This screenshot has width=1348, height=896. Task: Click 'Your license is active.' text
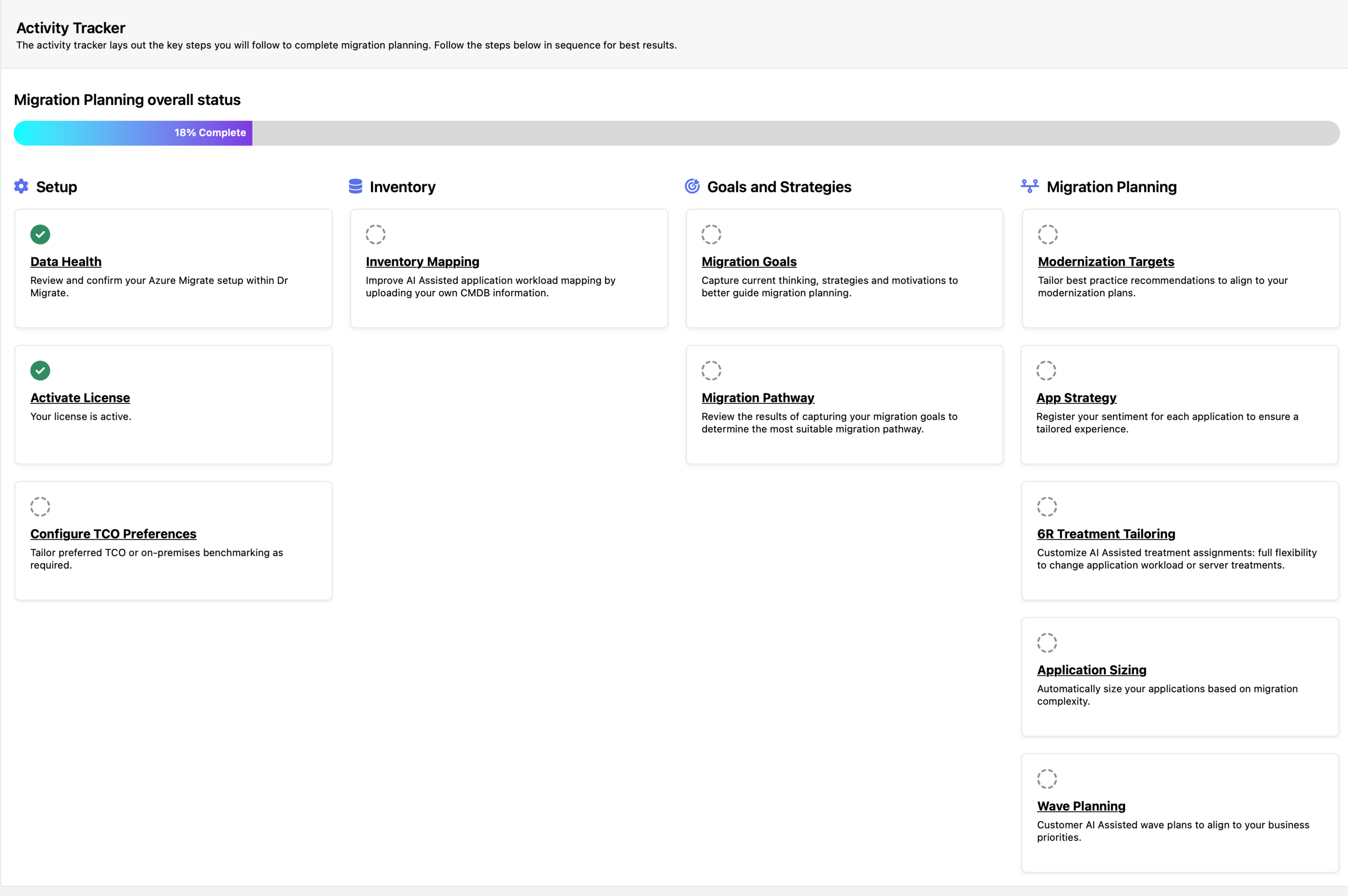81,417
